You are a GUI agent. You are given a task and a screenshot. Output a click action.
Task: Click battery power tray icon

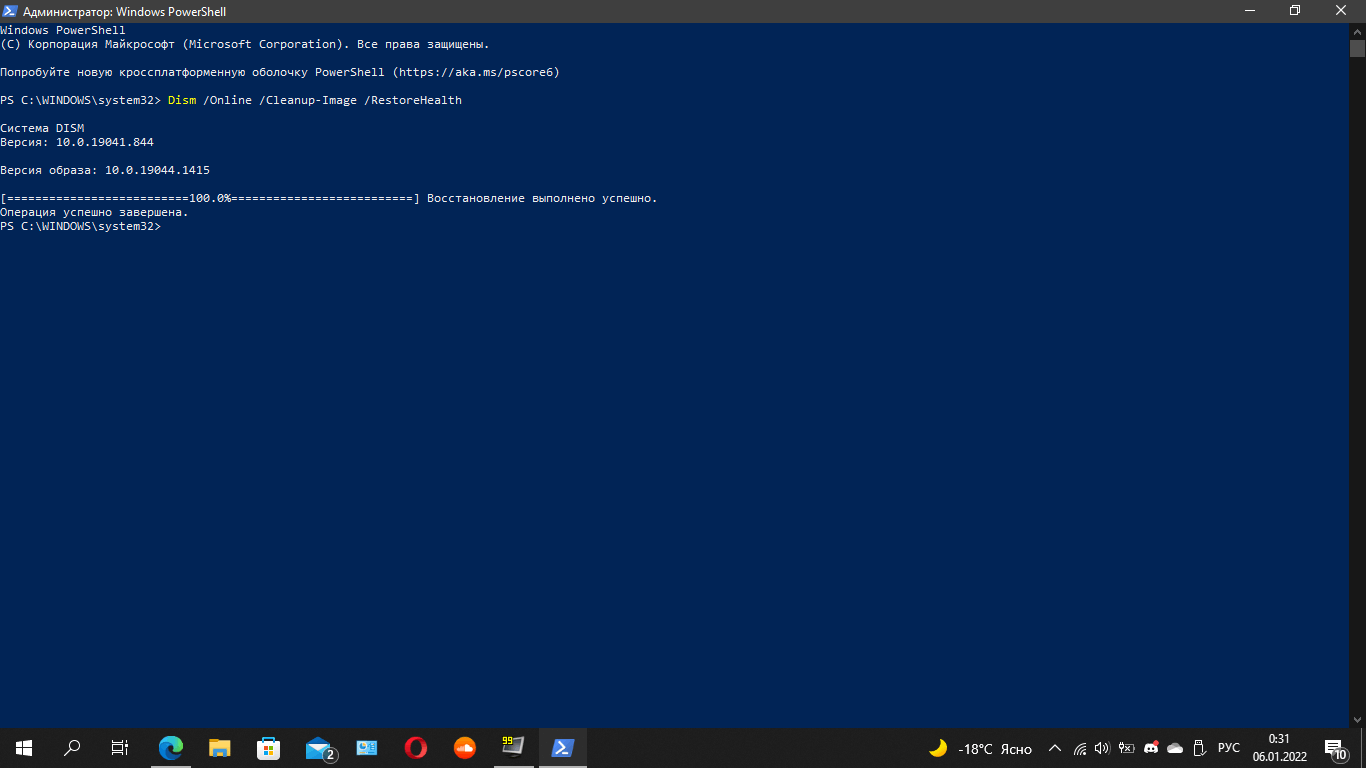1126,748
